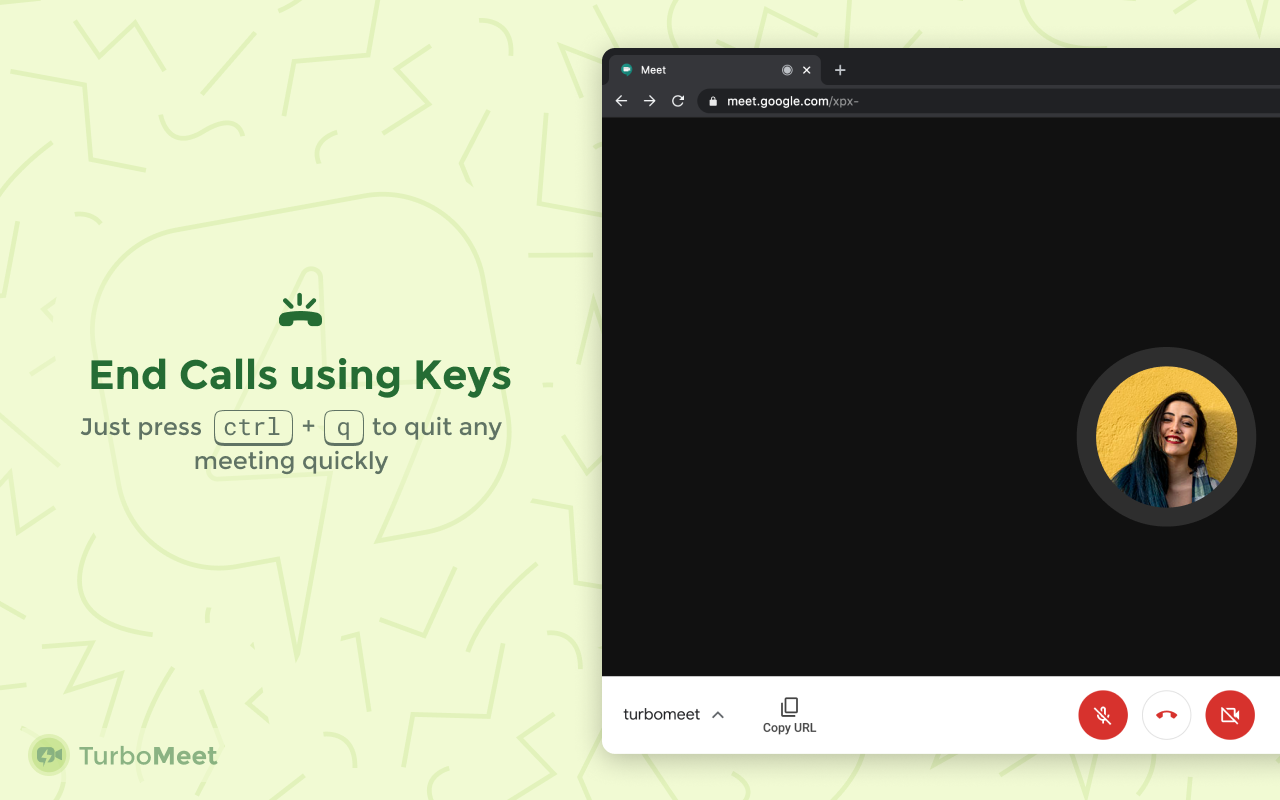The image size is (1280, 800).
Task: Click the ctrl key label
Action: (x=253, y=427)
